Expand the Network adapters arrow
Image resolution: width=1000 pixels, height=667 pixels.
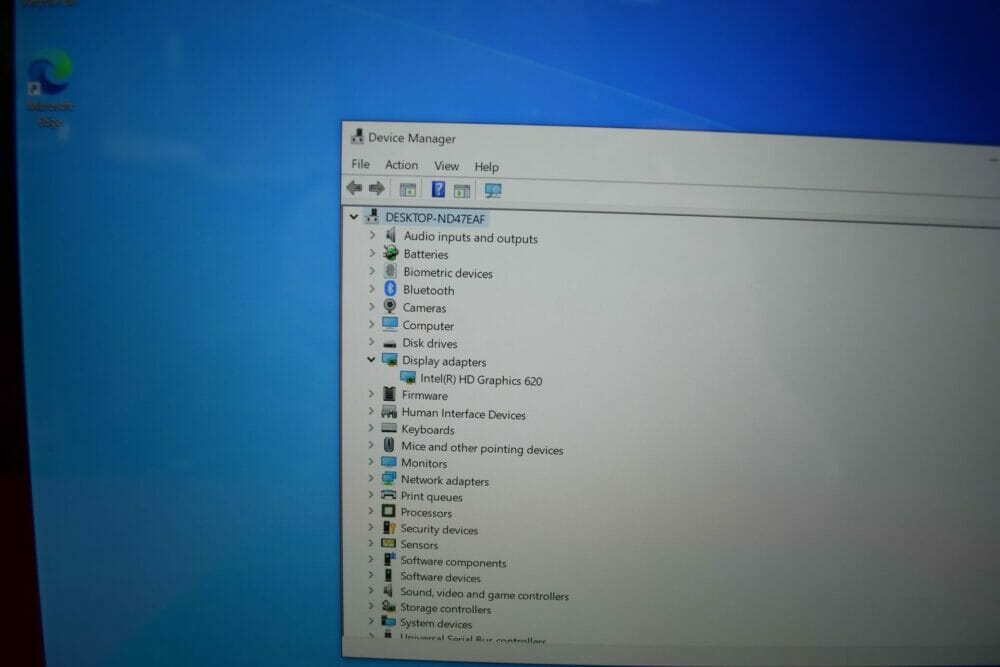click(371, 478)
